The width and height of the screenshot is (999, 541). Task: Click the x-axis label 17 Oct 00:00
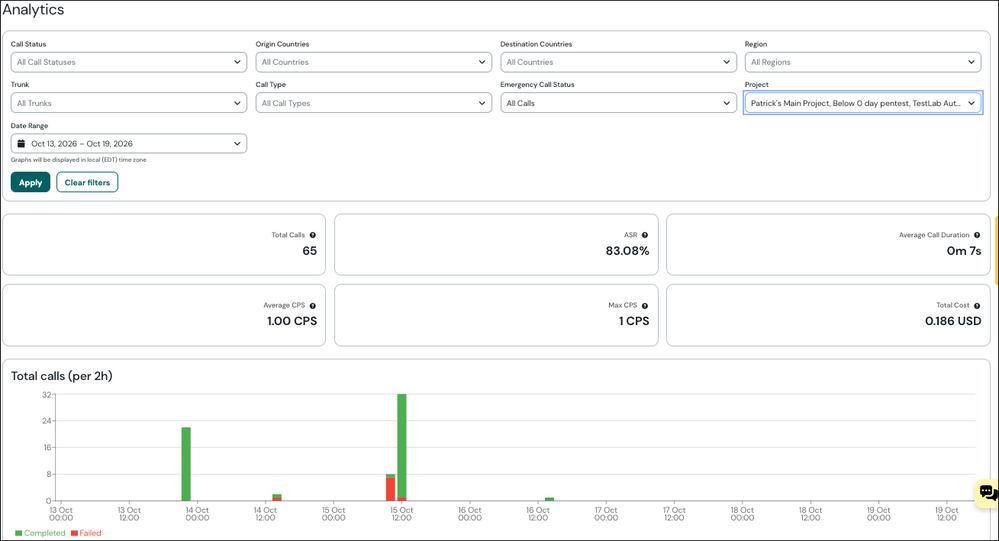click(x=606, y=514)
